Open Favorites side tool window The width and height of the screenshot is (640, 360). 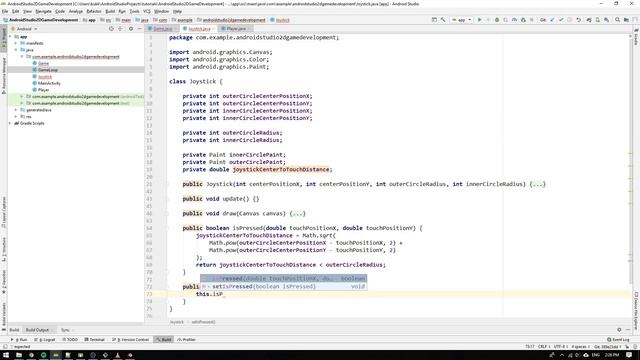click(4, 282)
